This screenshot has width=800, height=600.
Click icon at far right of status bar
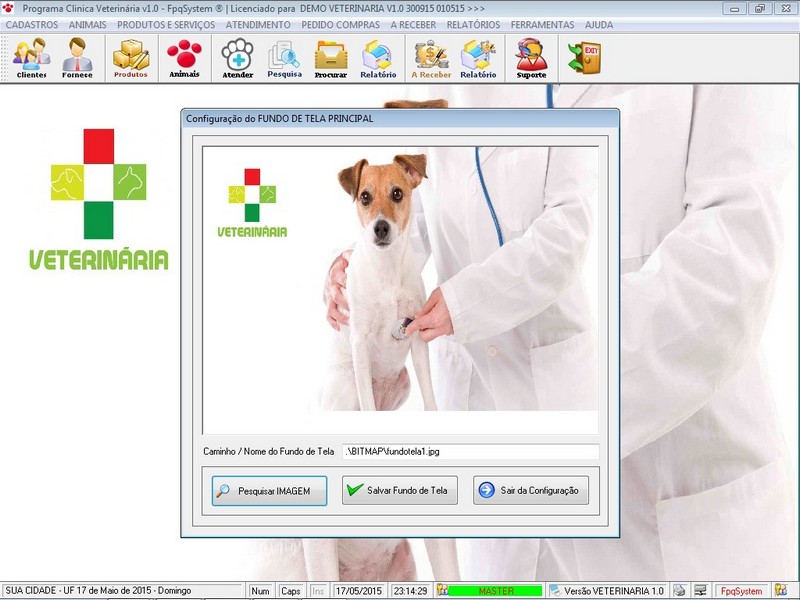(x=781, y=590)
